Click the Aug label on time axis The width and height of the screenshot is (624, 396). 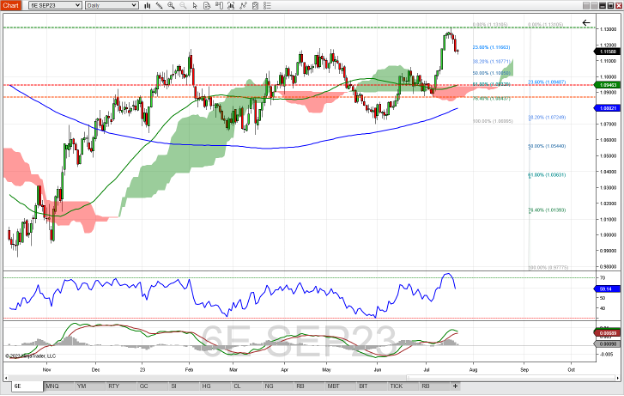(x=473, y=370)
